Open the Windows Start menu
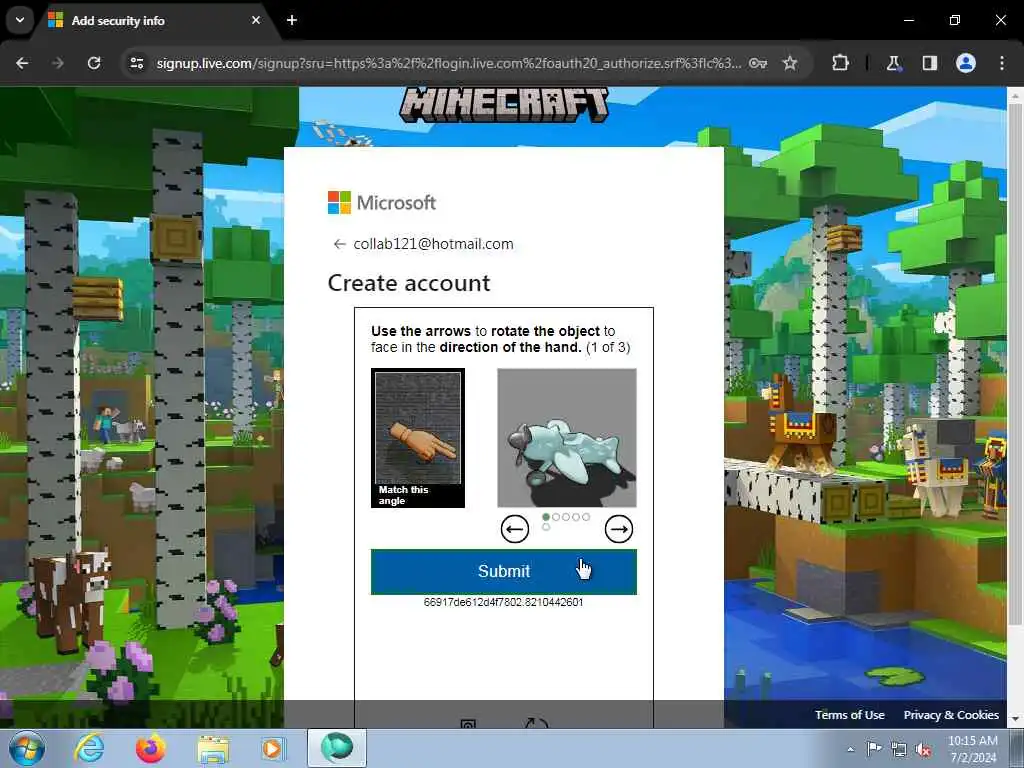The width and height of the screenshot is (1024, 768). pos(27,748)
